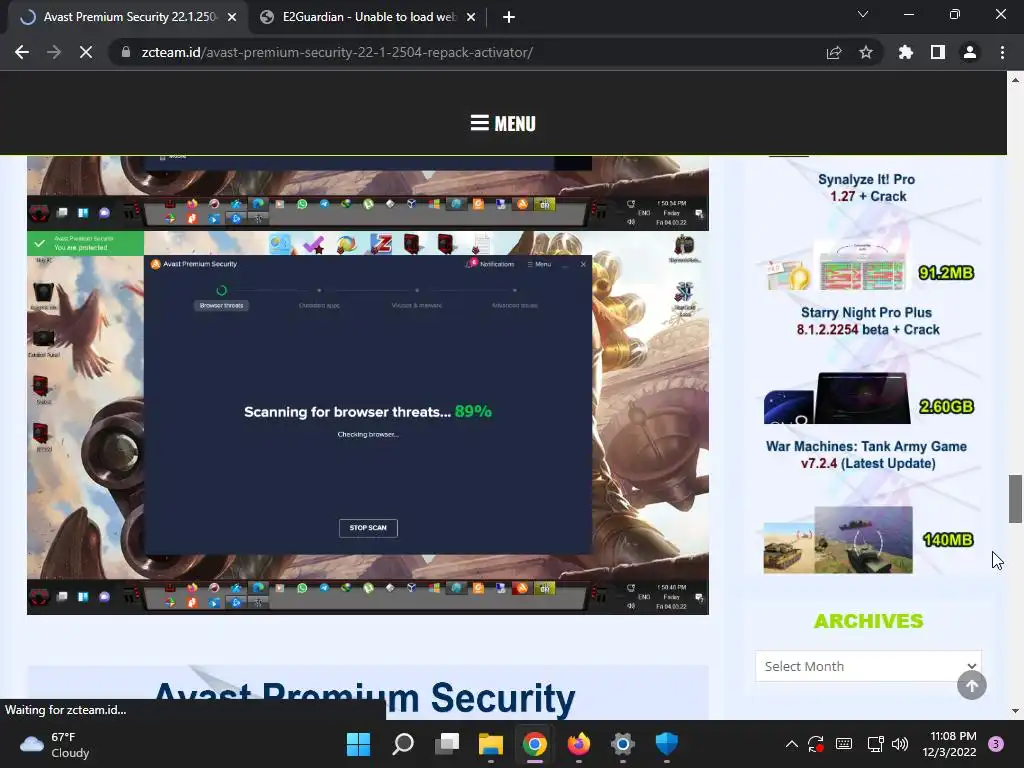The height and width of the screenshot is (768, 1024).
Task: Open the Windows Start menu
Action: tap(359, 744)
